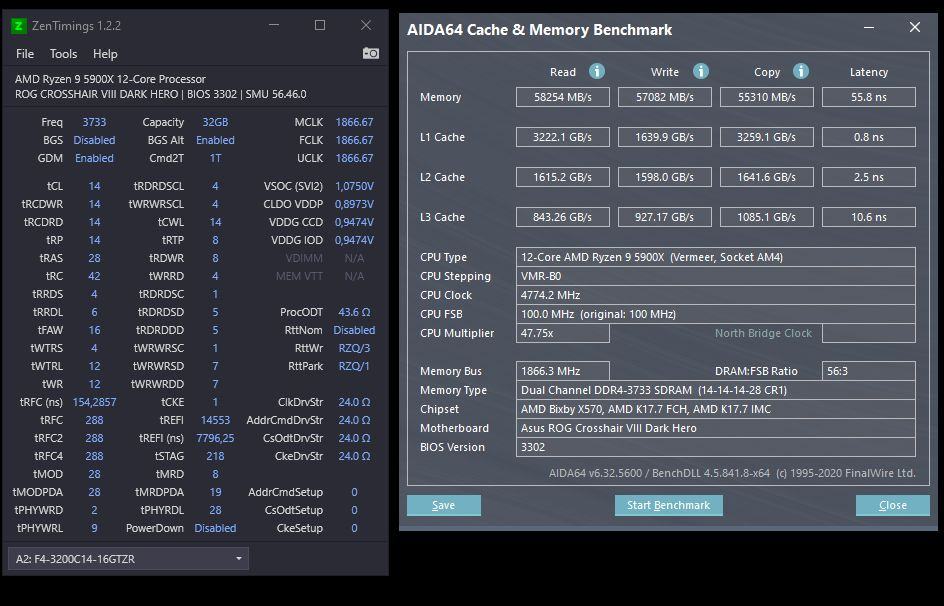
Task: Click the ZenTimings screenshot camera icon
Action: click(x=371, y=54)
